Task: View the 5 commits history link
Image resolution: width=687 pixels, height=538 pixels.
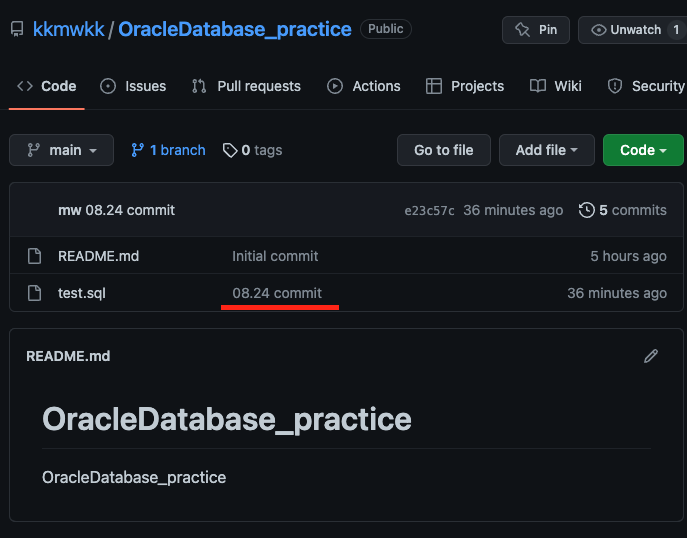Action: point(623,210)
